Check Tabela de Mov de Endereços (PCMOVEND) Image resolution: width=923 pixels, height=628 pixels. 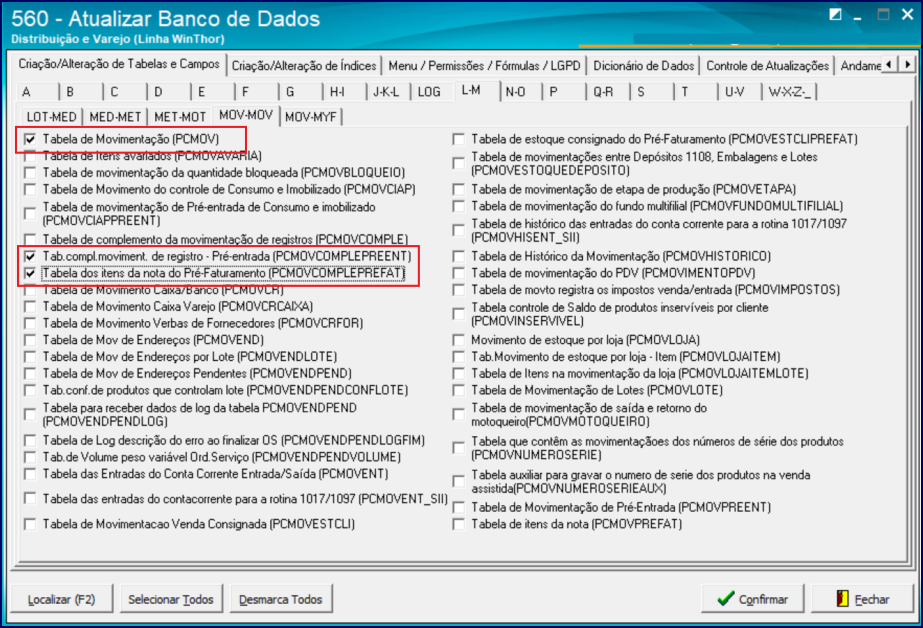tap(30, 340)
